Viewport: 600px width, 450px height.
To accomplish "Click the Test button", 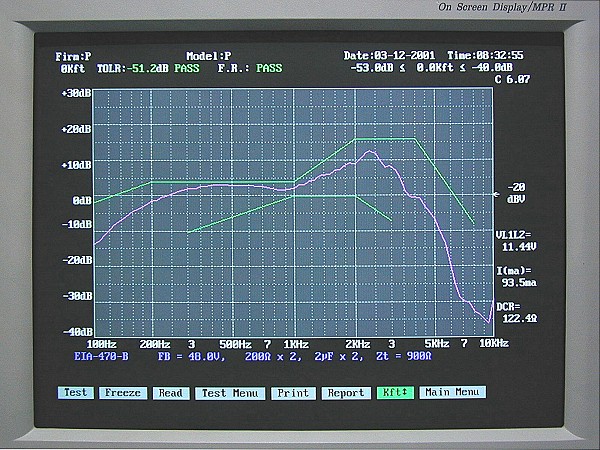I will tap(75, 393).
